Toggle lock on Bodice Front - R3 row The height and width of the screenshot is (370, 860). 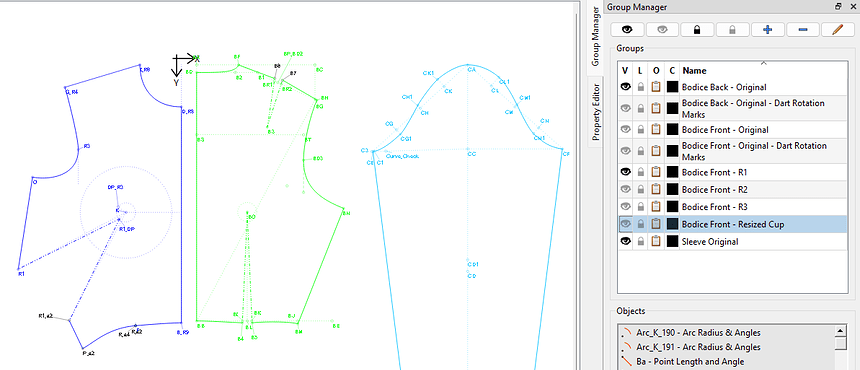click(x=641, y=207)
